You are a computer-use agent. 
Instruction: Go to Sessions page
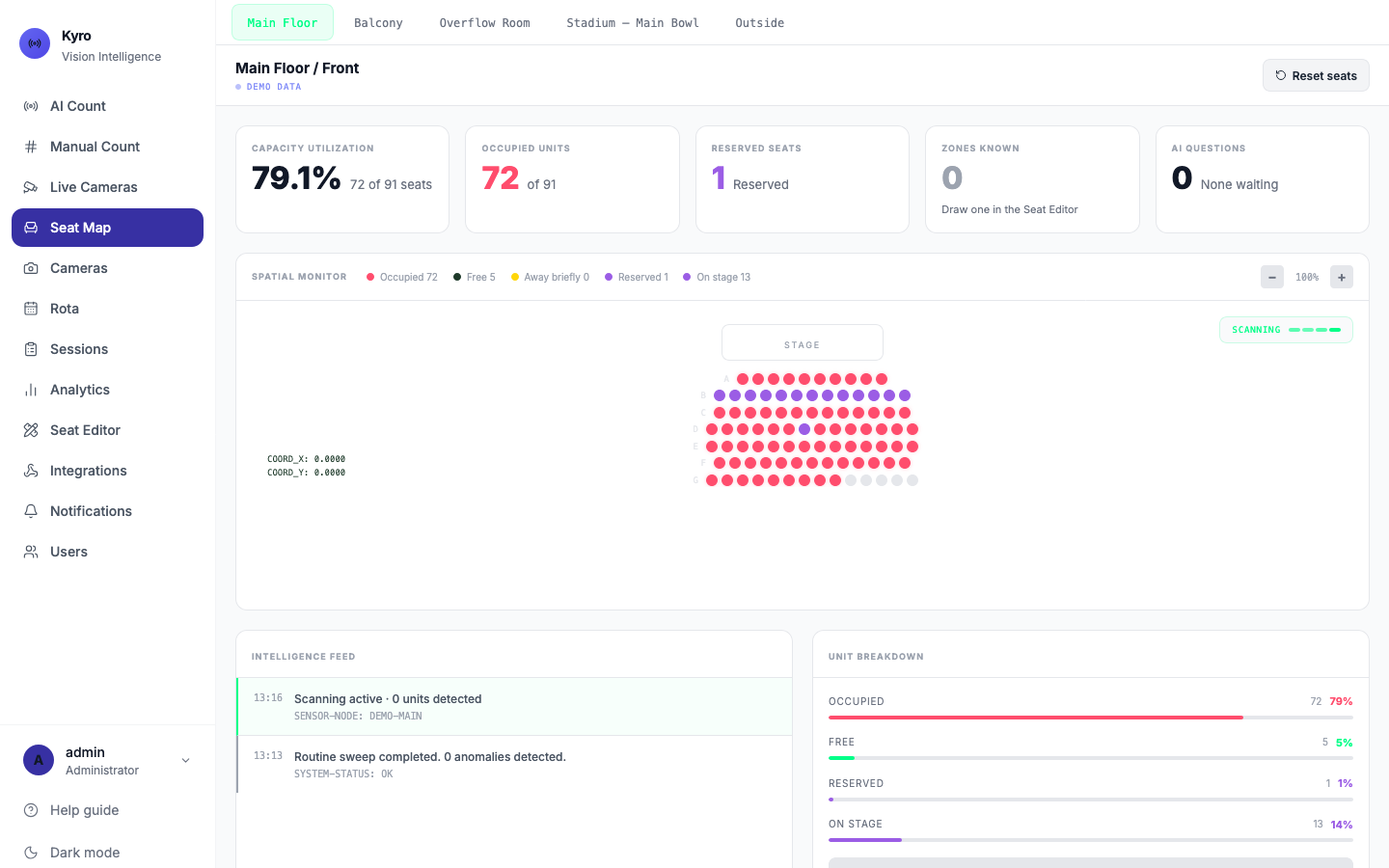[107, 349]
